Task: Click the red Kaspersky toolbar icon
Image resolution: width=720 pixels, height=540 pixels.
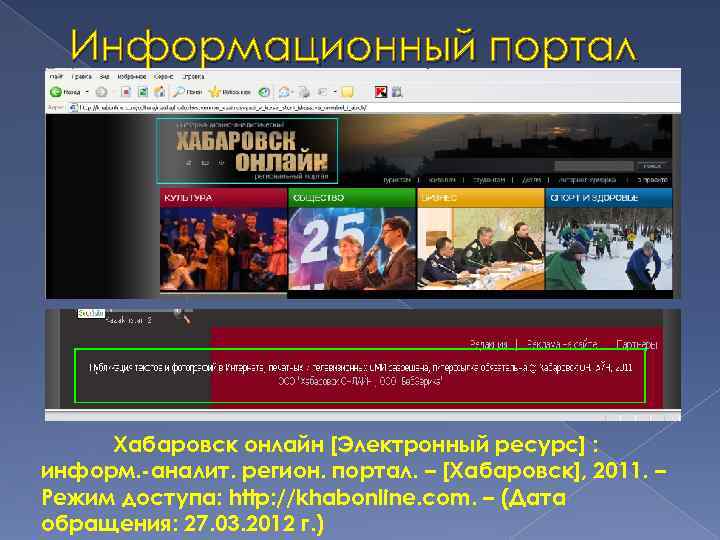Action: (381, 92)
